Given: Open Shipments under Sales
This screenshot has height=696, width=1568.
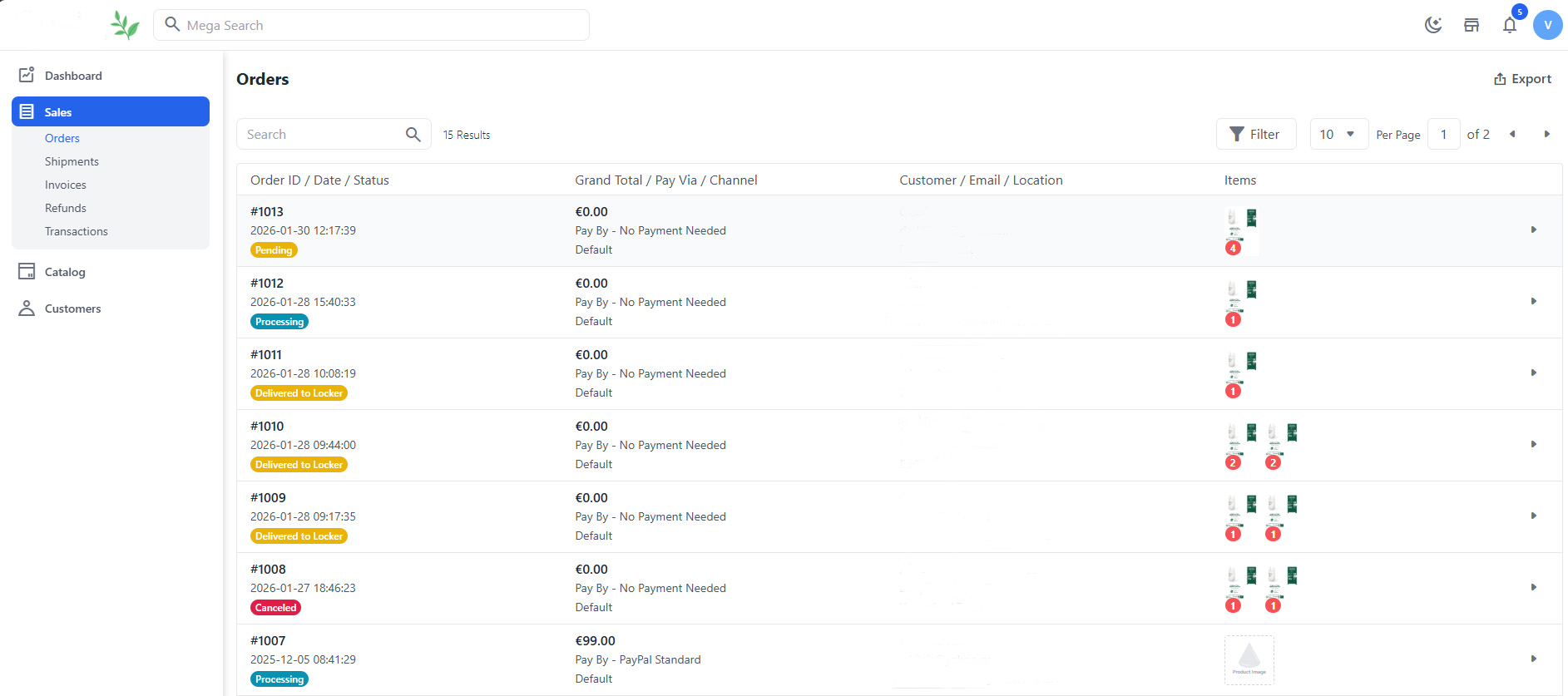Looking at the screenshot, I should click(x=72, y=161).
